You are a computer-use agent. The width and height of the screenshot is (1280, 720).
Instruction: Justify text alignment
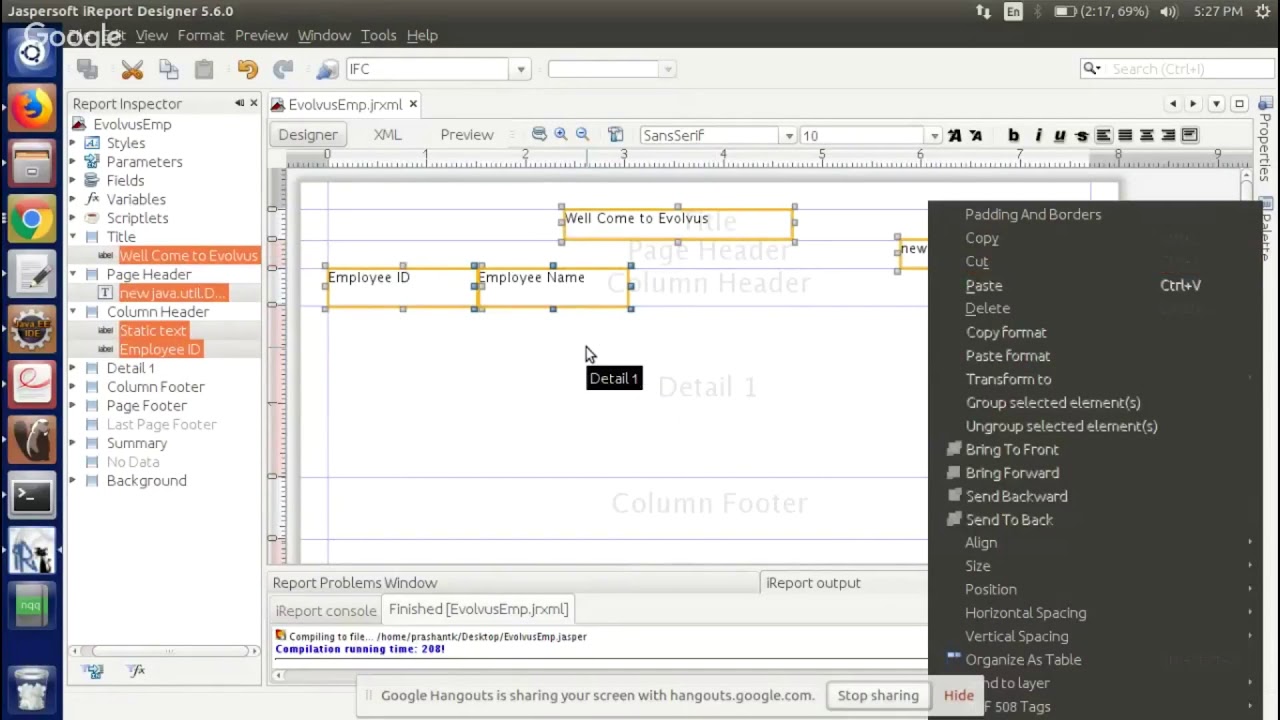(1125, 135)
